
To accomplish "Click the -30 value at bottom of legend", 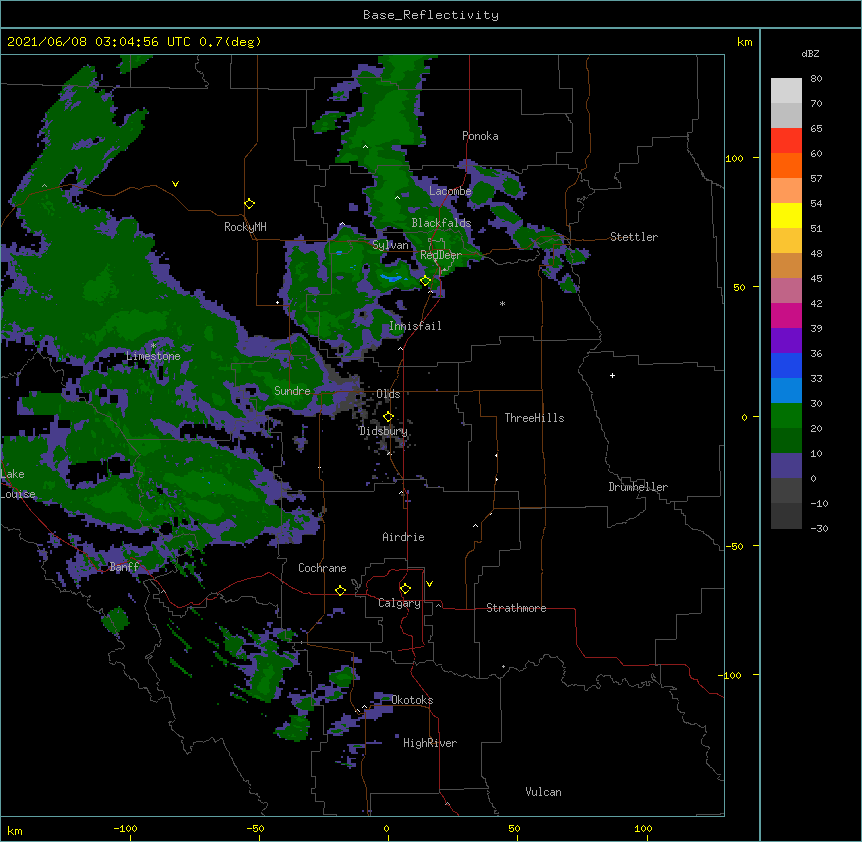I will (x=819, y=528).
